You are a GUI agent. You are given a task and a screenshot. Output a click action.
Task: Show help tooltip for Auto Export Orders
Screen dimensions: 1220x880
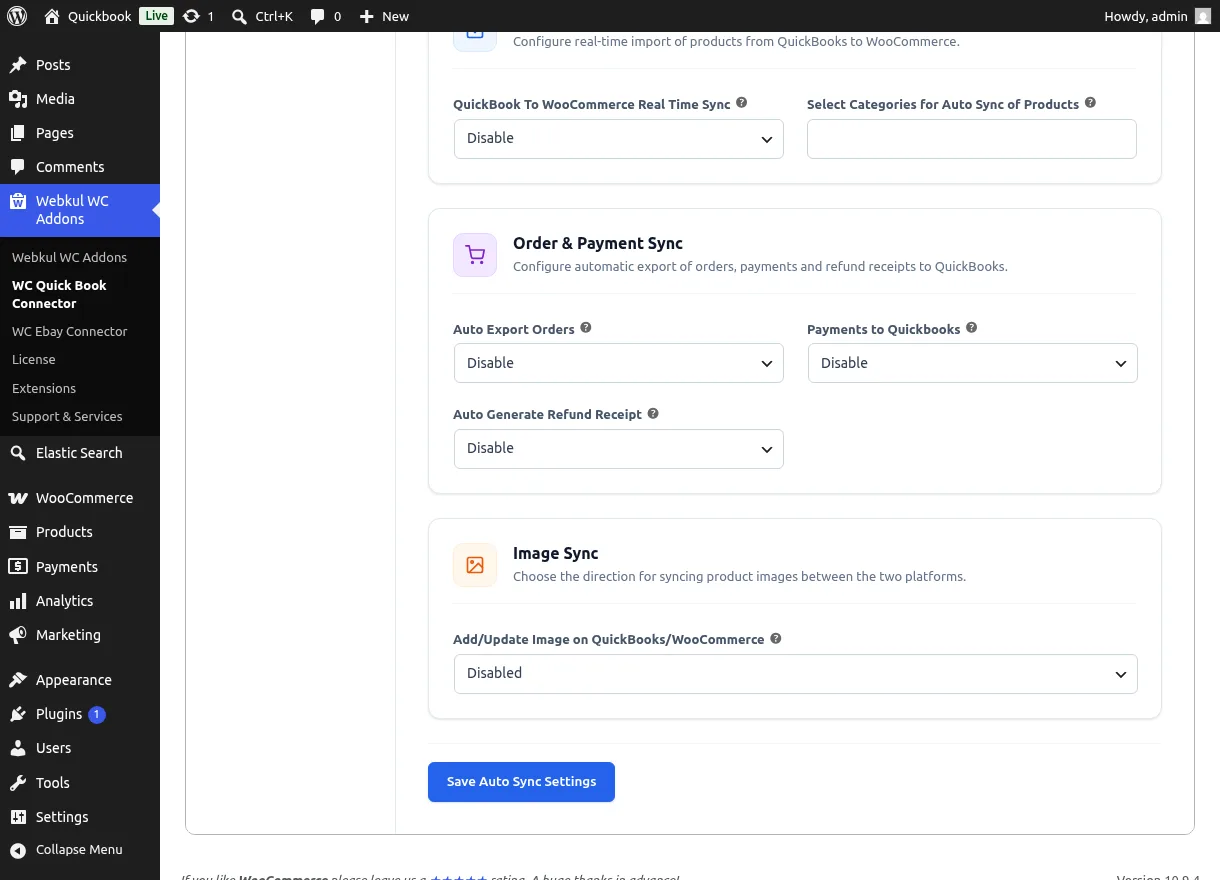[x=586, y=328]
